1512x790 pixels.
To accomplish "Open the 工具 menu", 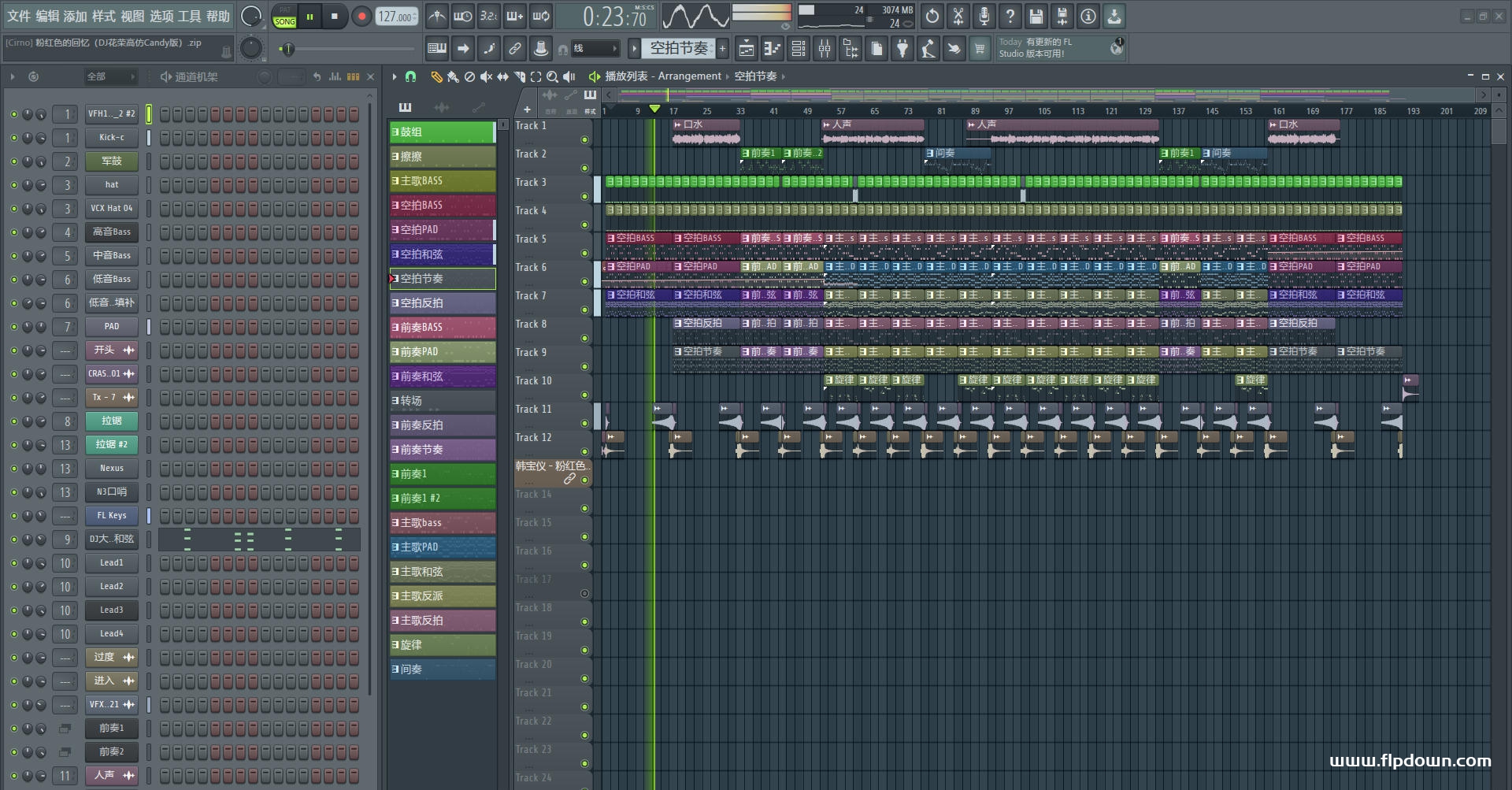I will 189,16.
